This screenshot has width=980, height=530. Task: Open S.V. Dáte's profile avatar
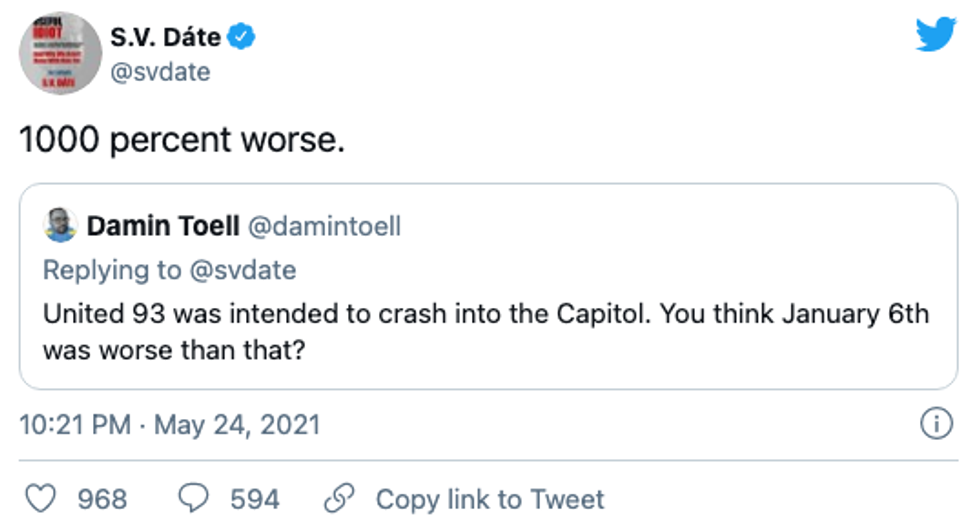click(60, 53)
